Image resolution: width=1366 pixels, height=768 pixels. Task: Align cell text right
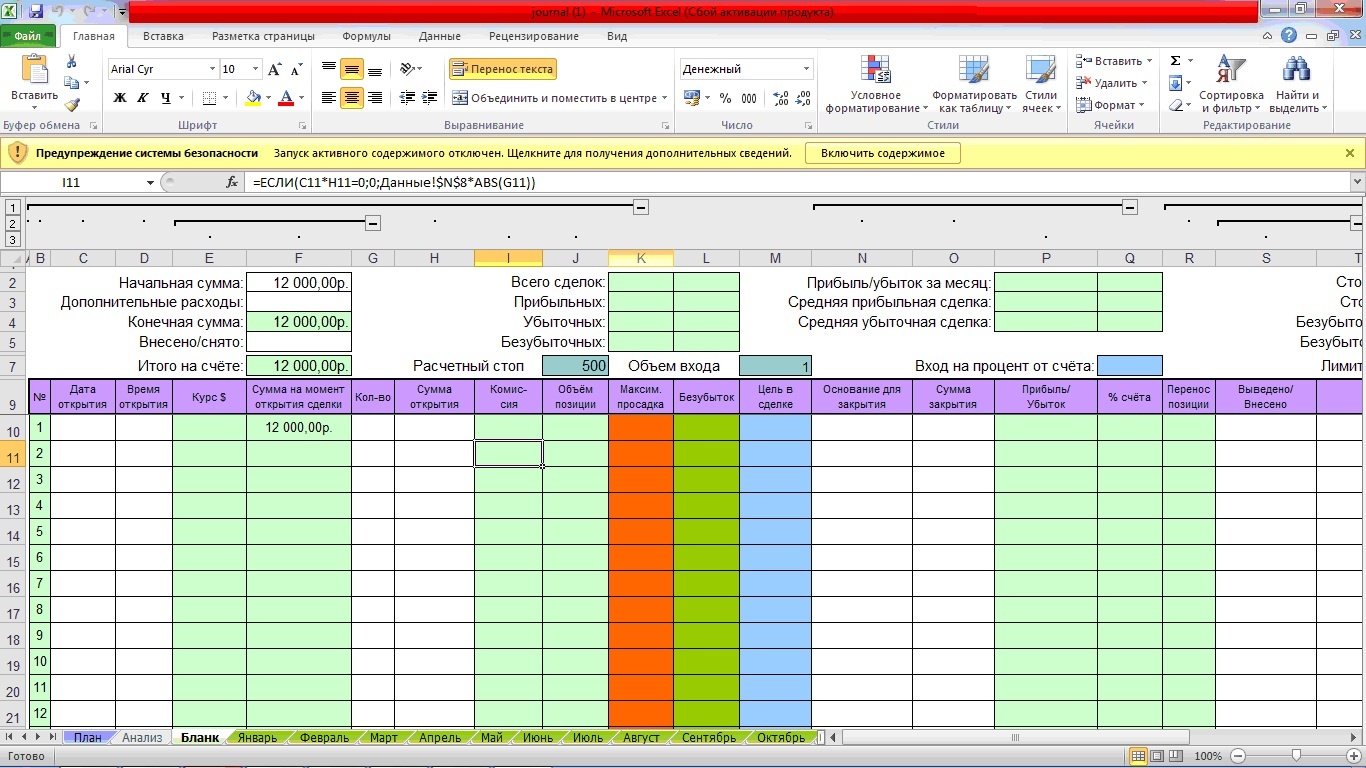pyautogui.click(x=375, y=98)
